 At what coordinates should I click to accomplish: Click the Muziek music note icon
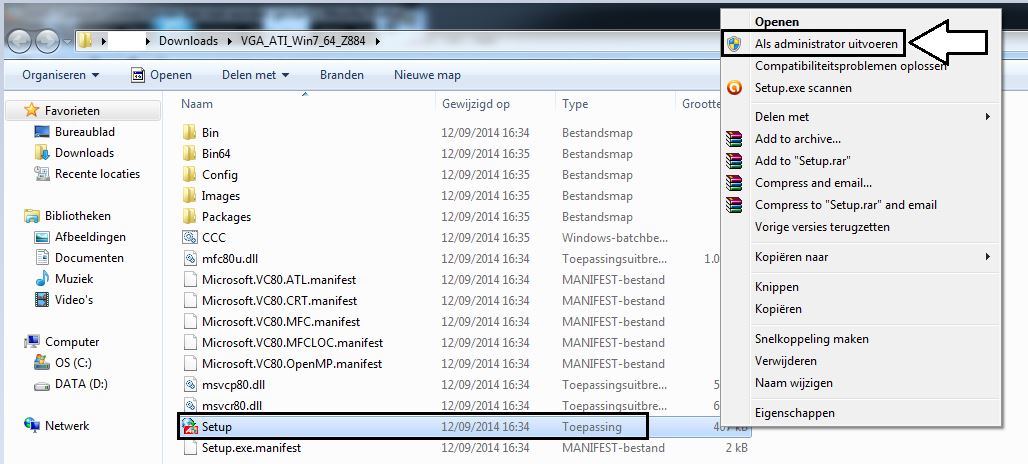tap(42, 279)
